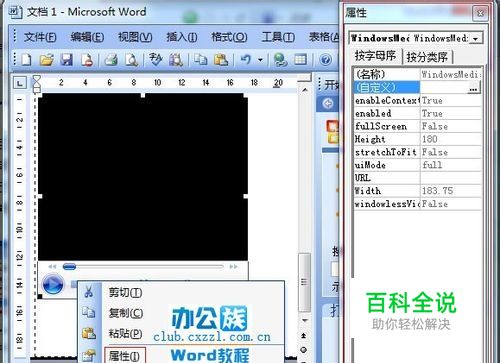Open the 插入(I) menu
The image size is (500, 363).
pos(182,37)
